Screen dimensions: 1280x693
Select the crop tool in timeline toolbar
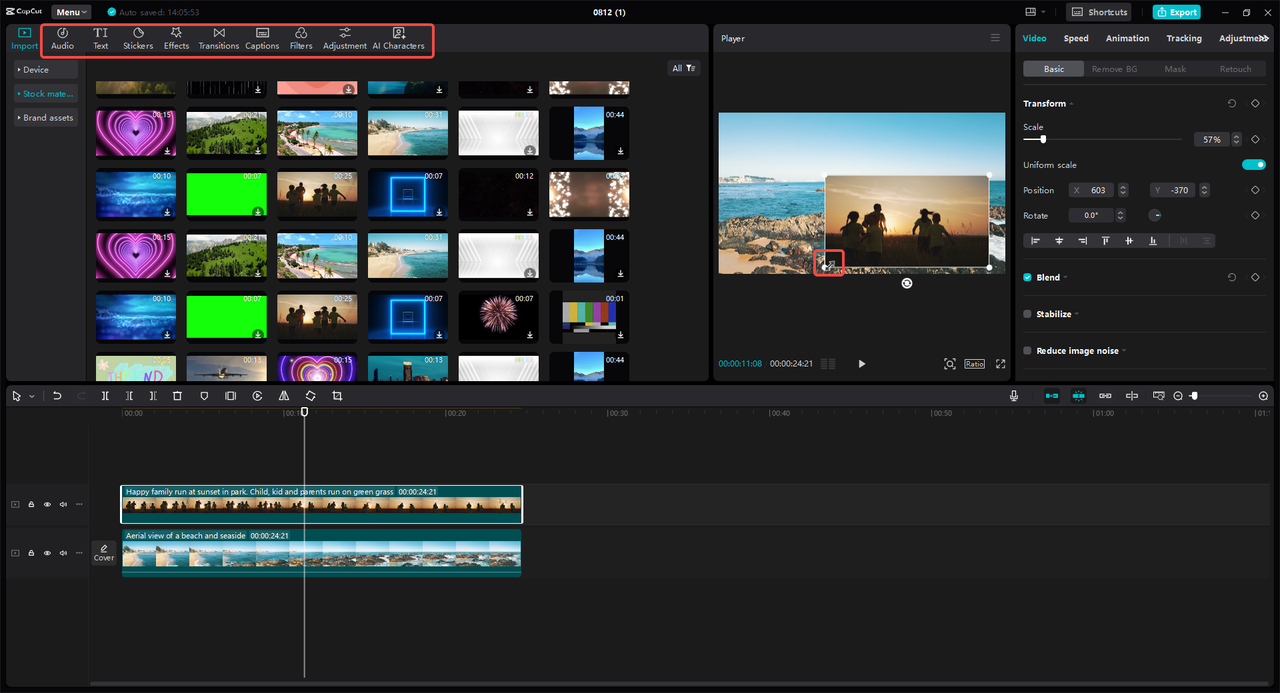pos(337,396)
